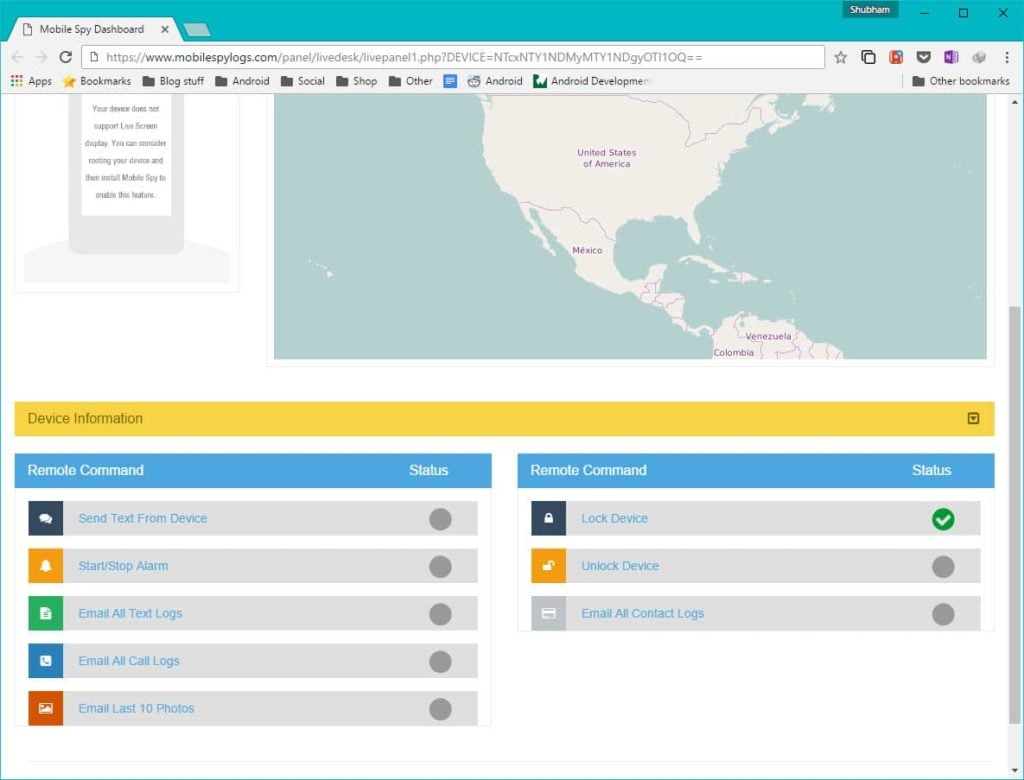Click the page info icon in address bar

pos(93,57)
